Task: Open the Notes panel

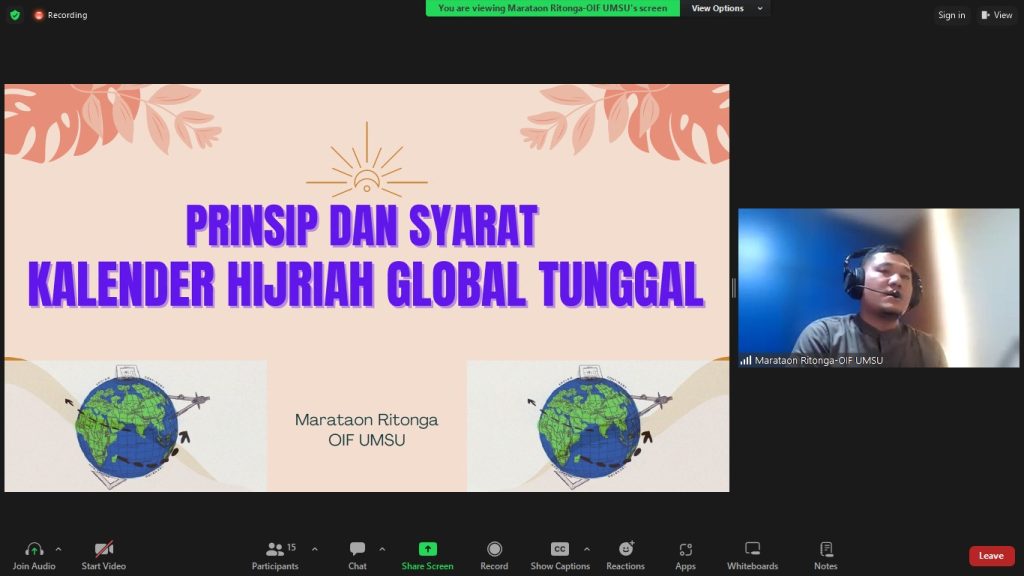Action: (x=826, y=555)
